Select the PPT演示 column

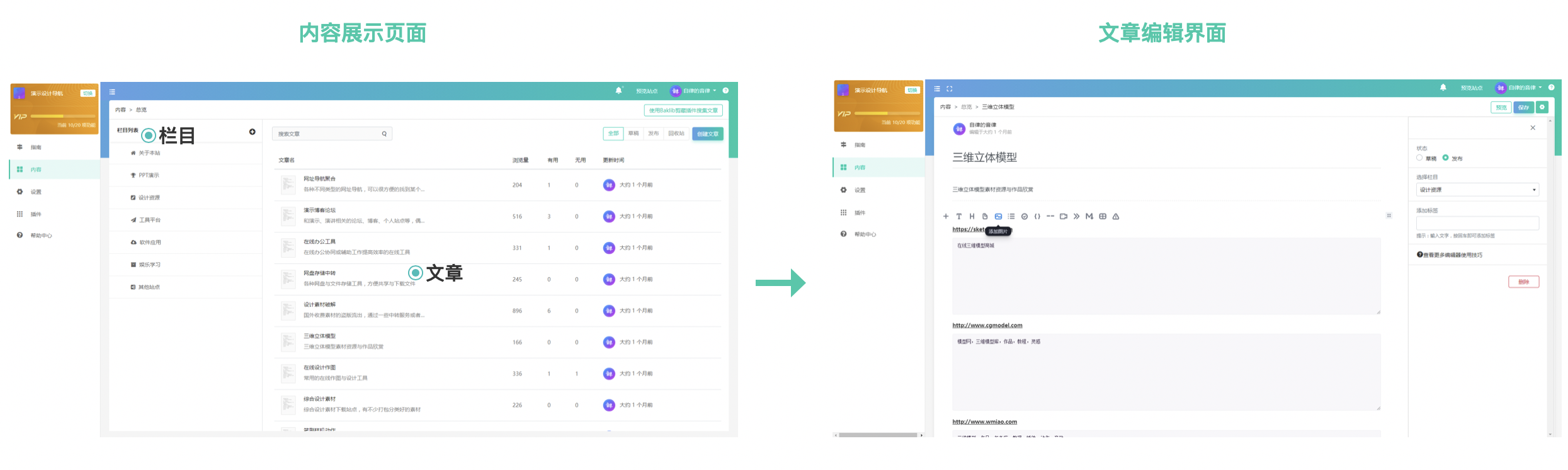pos(185,175)
